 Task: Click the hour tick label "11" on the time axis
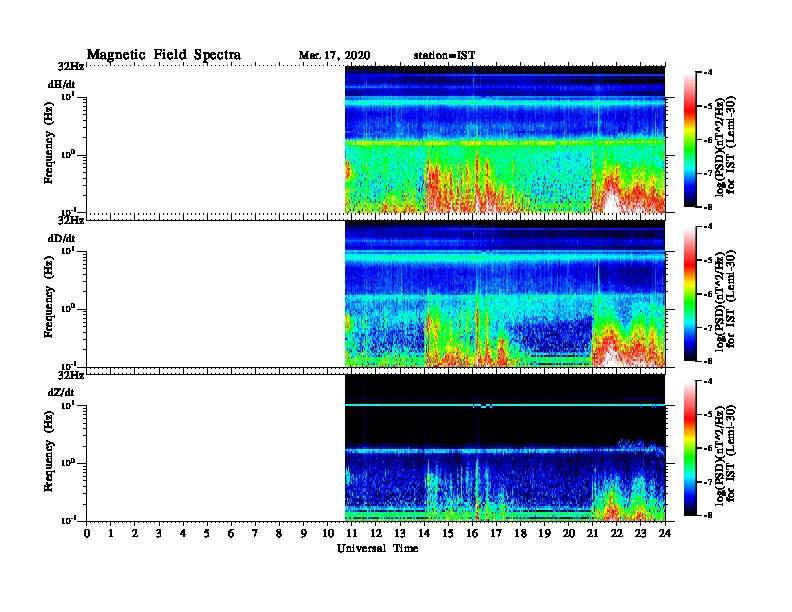(352, 534)
